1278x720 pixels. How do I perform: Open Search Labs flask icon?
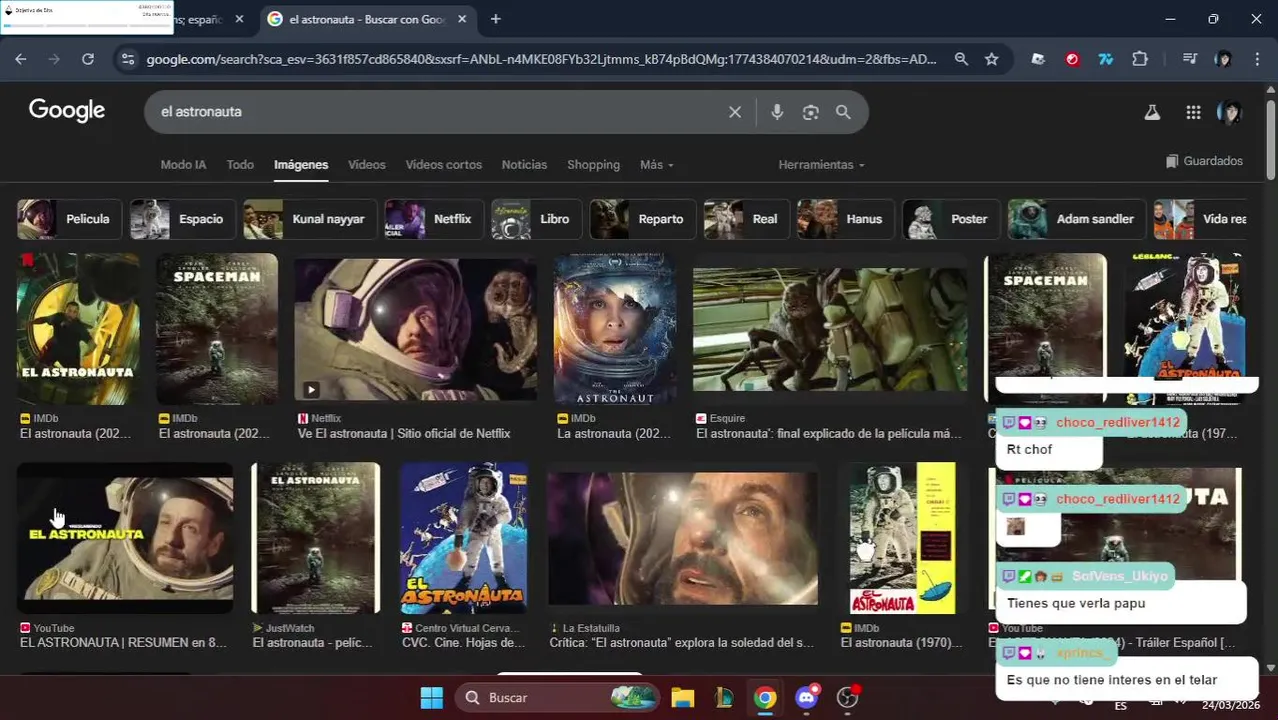coord(1152,112)
